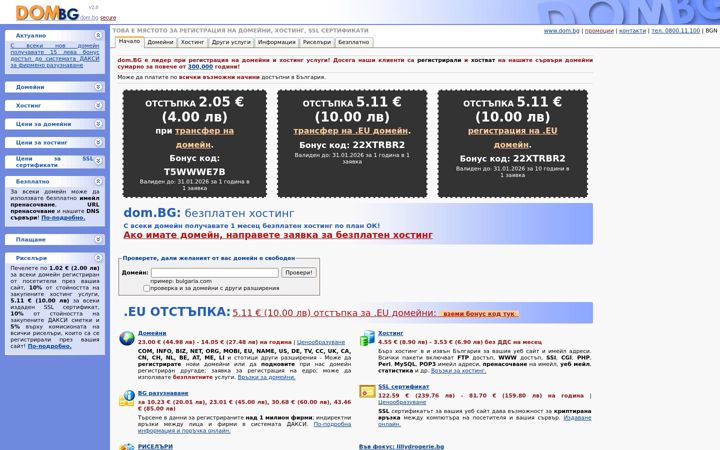Click По-подробно link in Риселъри panel
Screen dimensions: 720x450
50,346
